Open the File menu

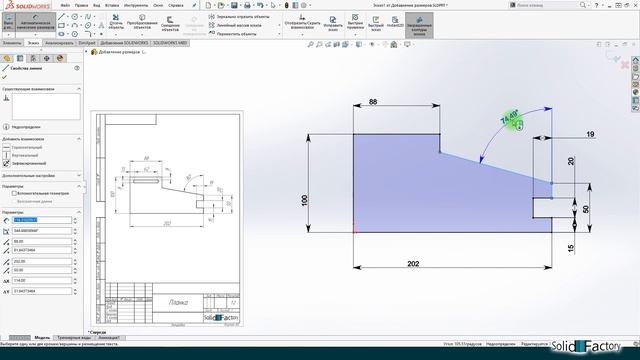pos(65,5)
